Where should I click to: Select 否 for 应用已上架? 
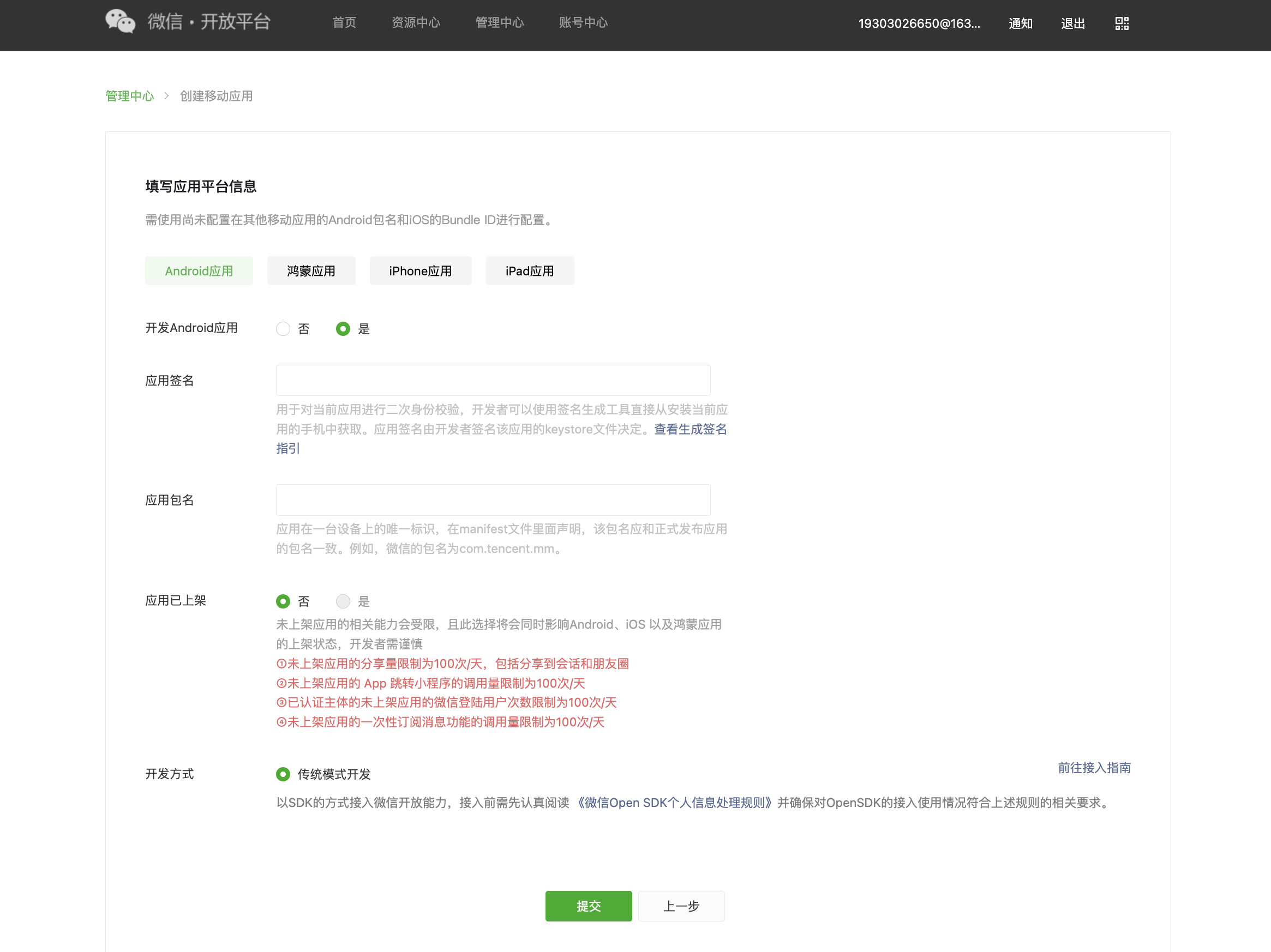(283, 601)
